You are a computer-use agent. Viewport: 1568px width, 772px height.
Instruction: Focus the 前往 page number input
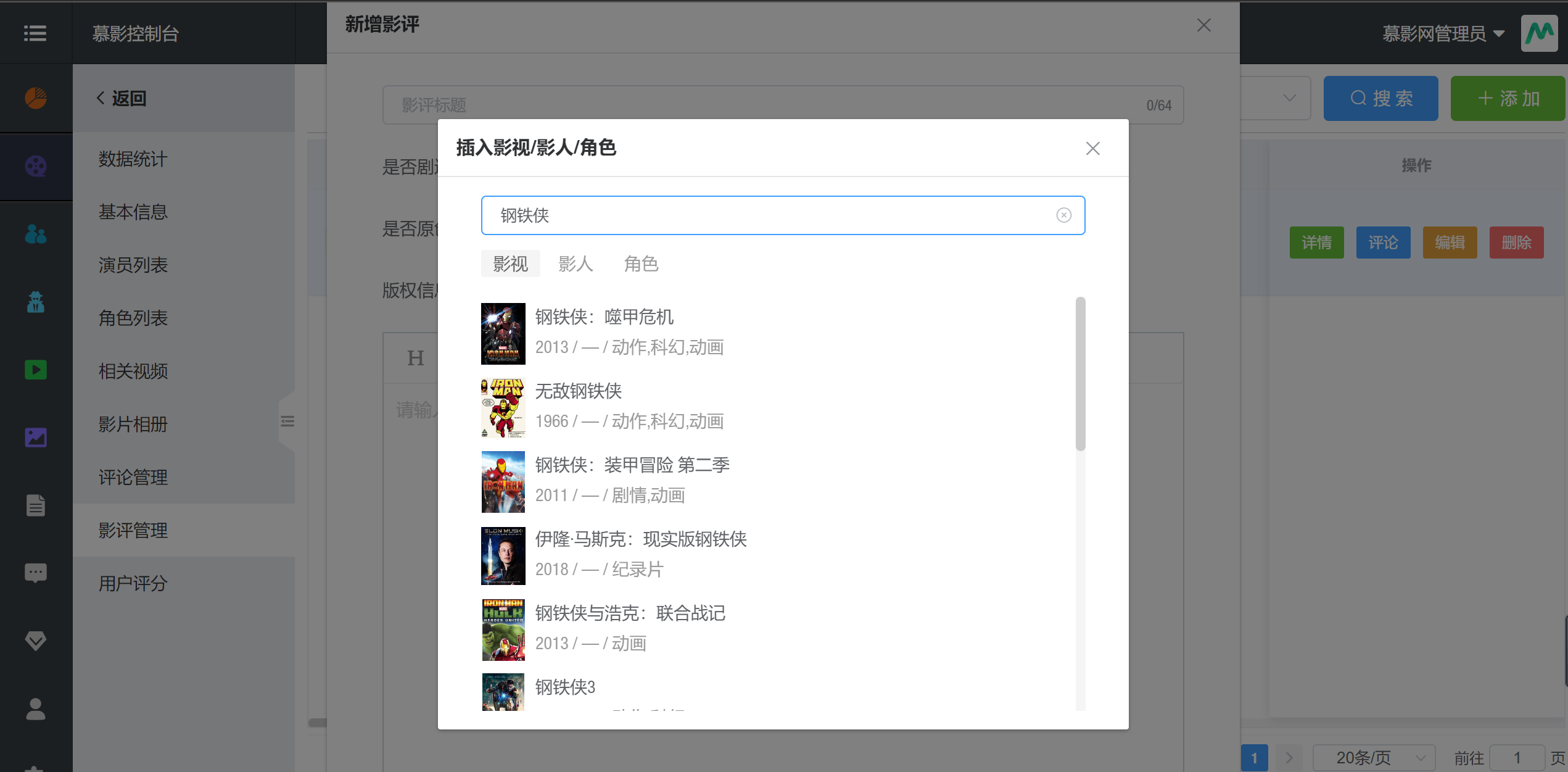pyautogui.click(x=1516, y=757)
